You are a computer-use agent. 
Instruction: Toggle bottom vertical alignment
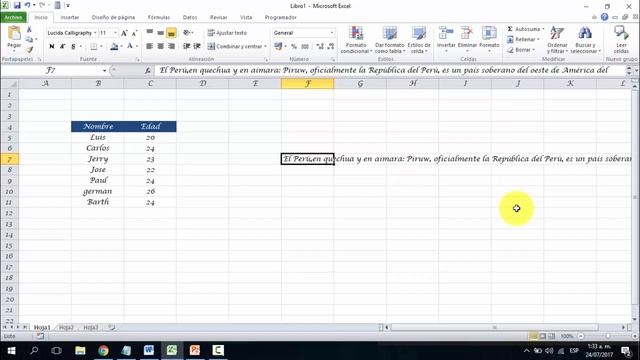[x=171, y=33]
